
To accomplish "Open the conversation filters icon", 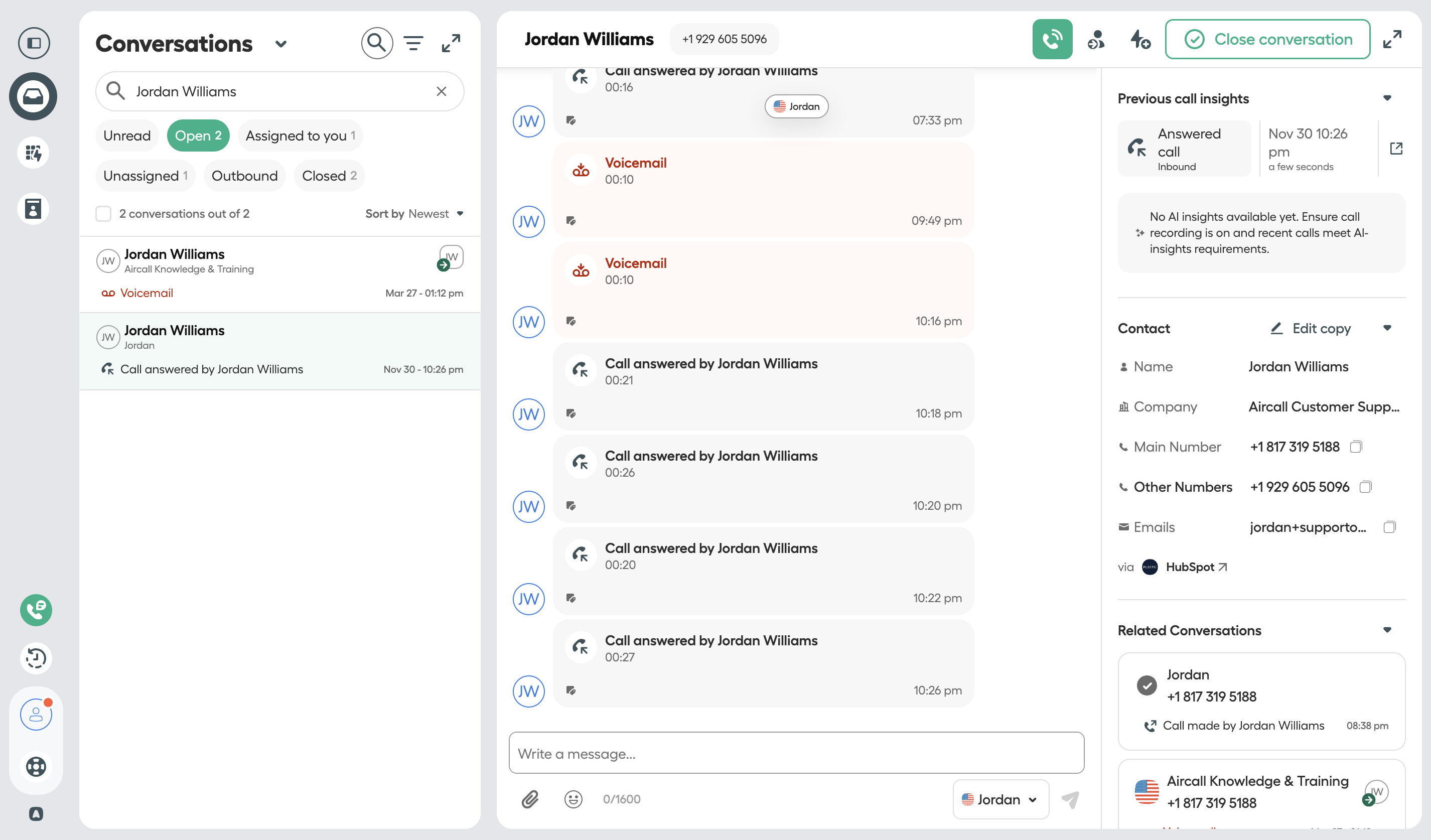I will click(x=413, y=43).
